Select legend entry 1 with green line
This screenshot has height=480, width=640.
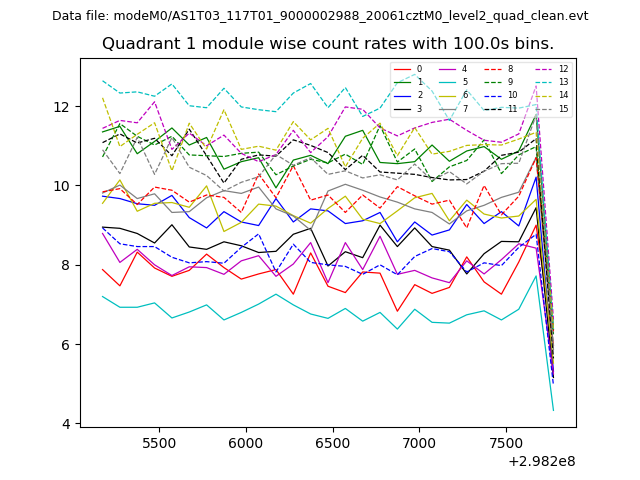click(x=408, y=82)
